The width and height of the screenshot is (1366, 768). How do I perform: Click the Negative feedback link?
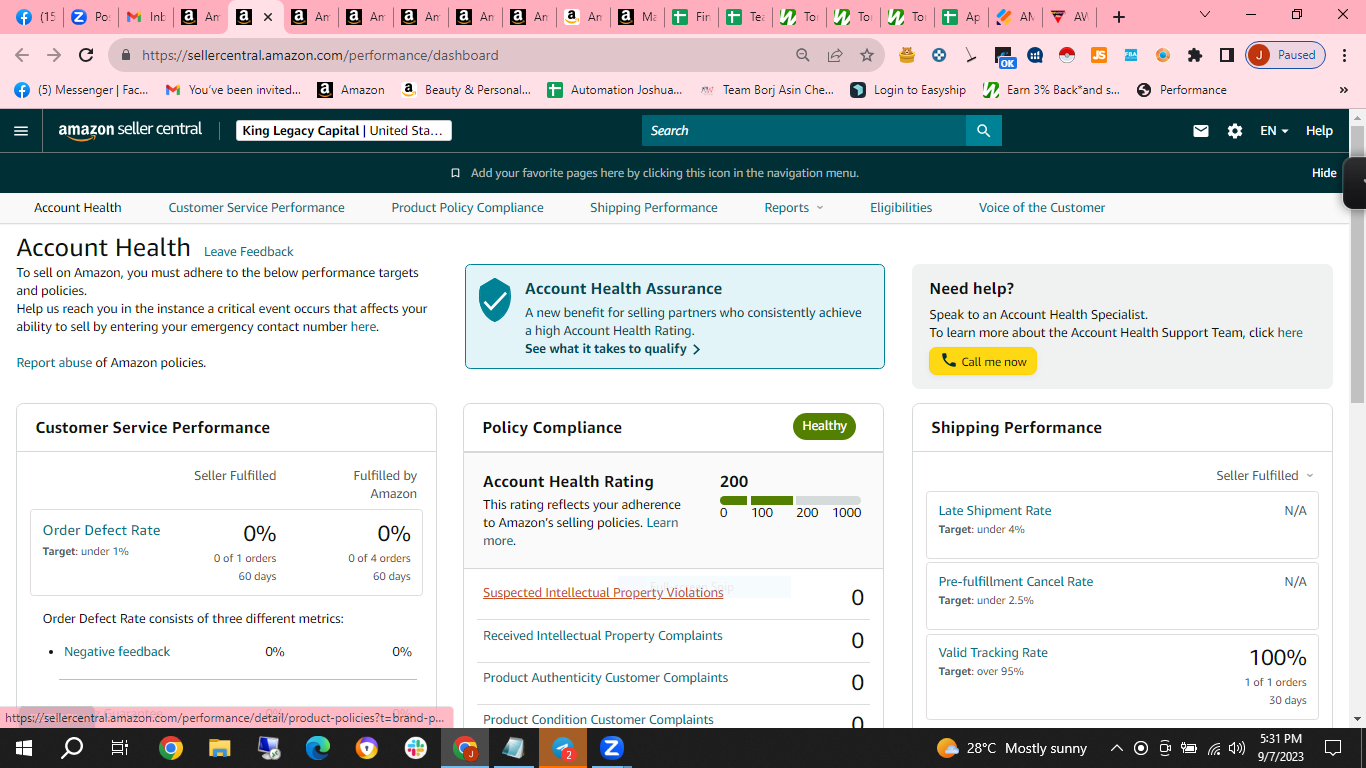pyautogui.click(x=117, y=652)
